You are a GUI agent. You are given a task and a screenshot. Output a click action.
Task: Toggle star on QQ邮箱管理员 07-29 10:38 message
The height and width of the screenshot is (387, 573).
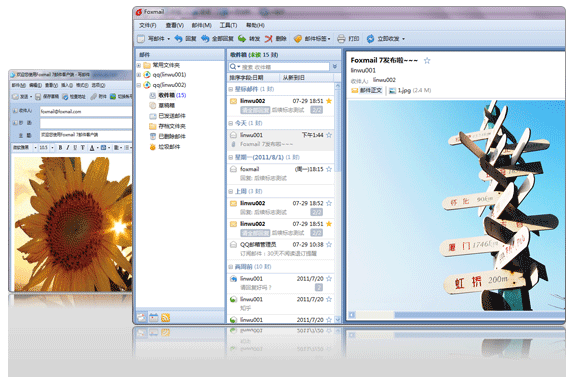click(329, 244)
